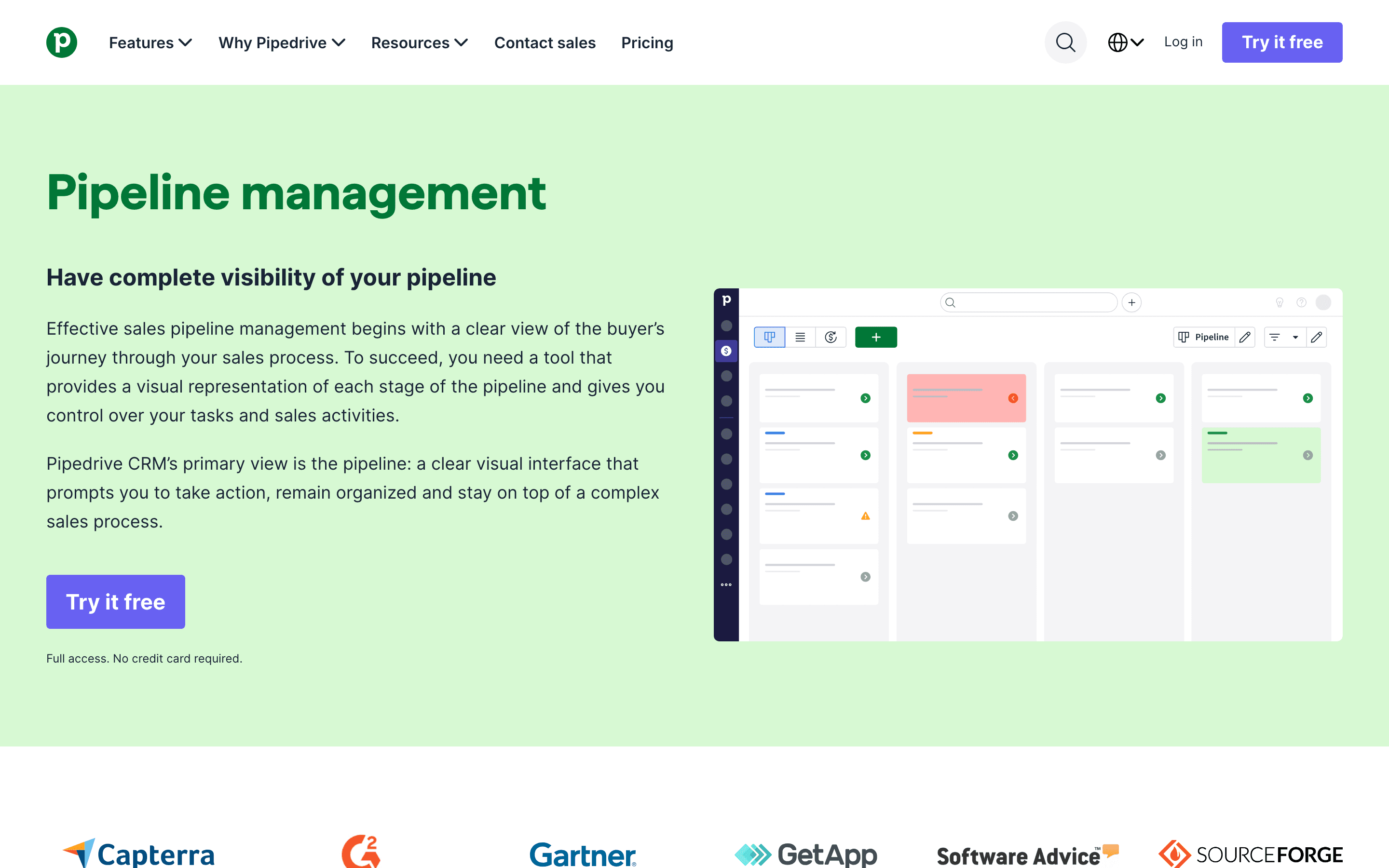Click the red arrow icon on the pink card
The width and height of the screenshot is (1389, 868).
click(x=1013, y=398)
